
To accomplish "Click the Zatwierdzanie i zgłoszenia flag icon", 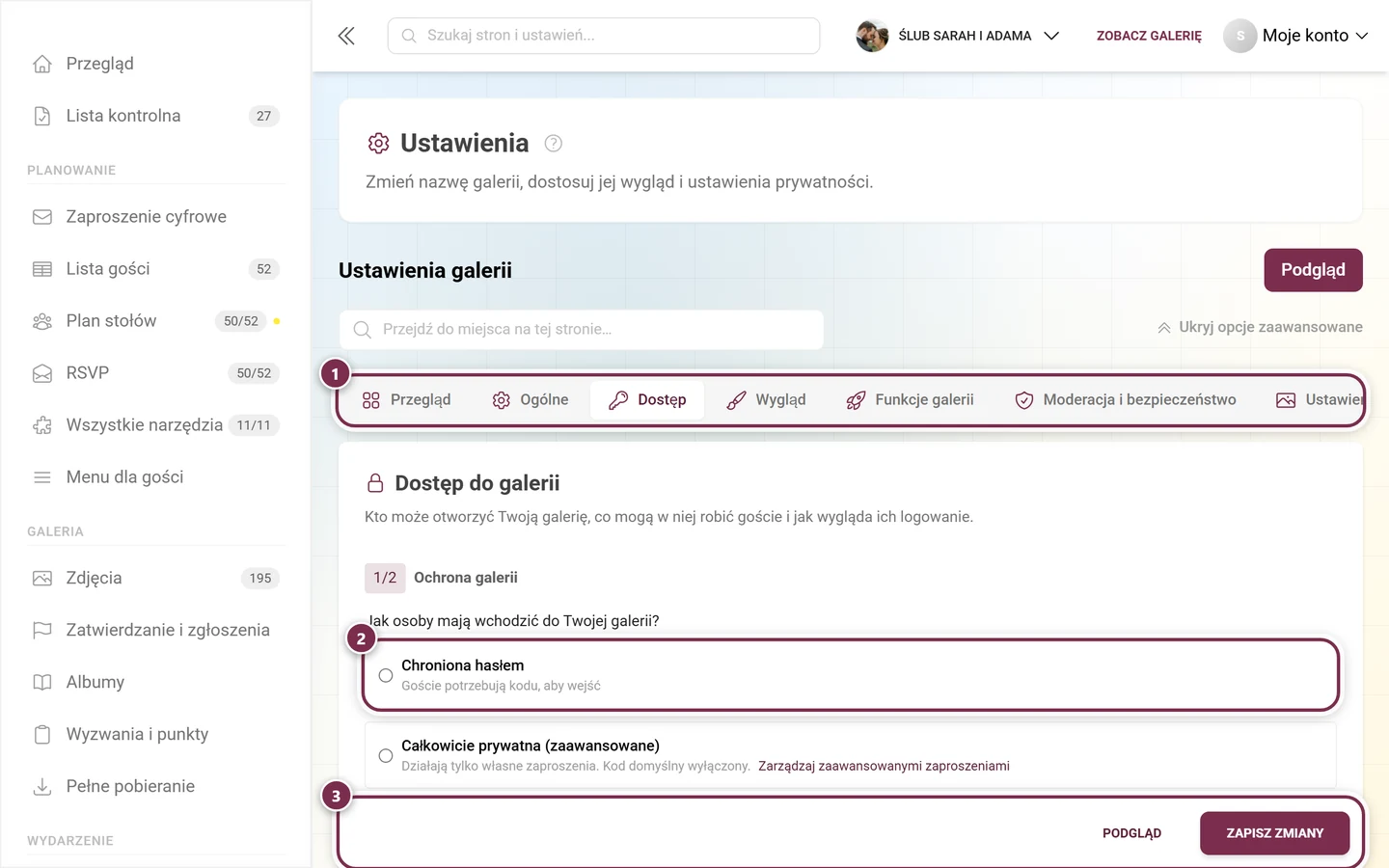I will (x=42, y=631).
